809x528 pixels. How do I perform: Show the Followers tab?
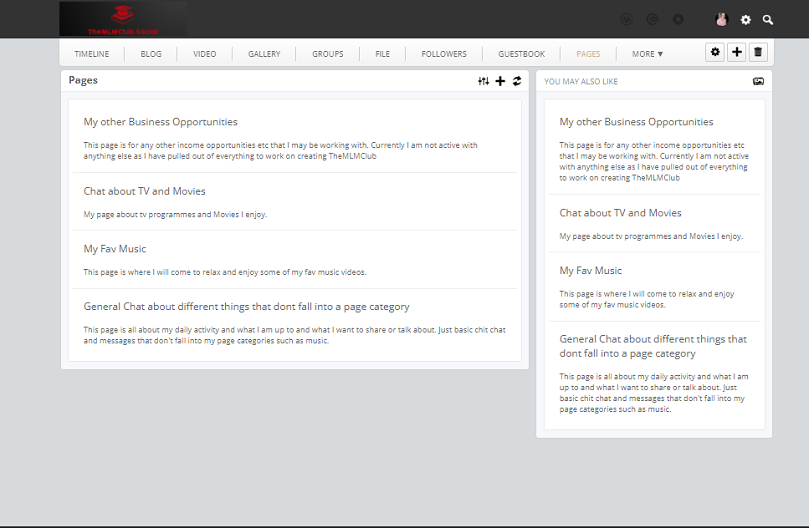pyautogui.click(x=444, y=54)
